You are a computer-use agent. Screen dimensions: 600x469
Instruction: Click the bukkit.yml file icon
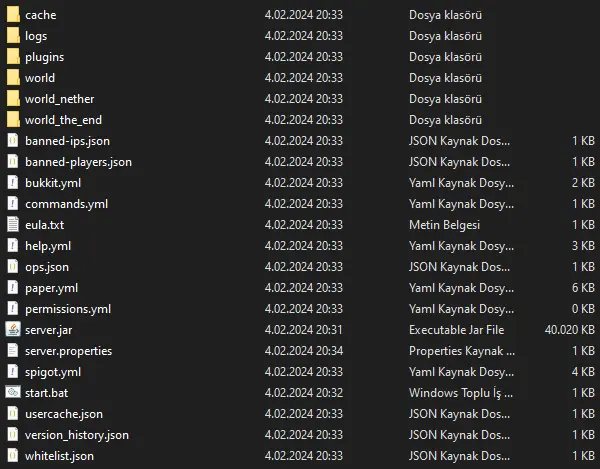13,183
